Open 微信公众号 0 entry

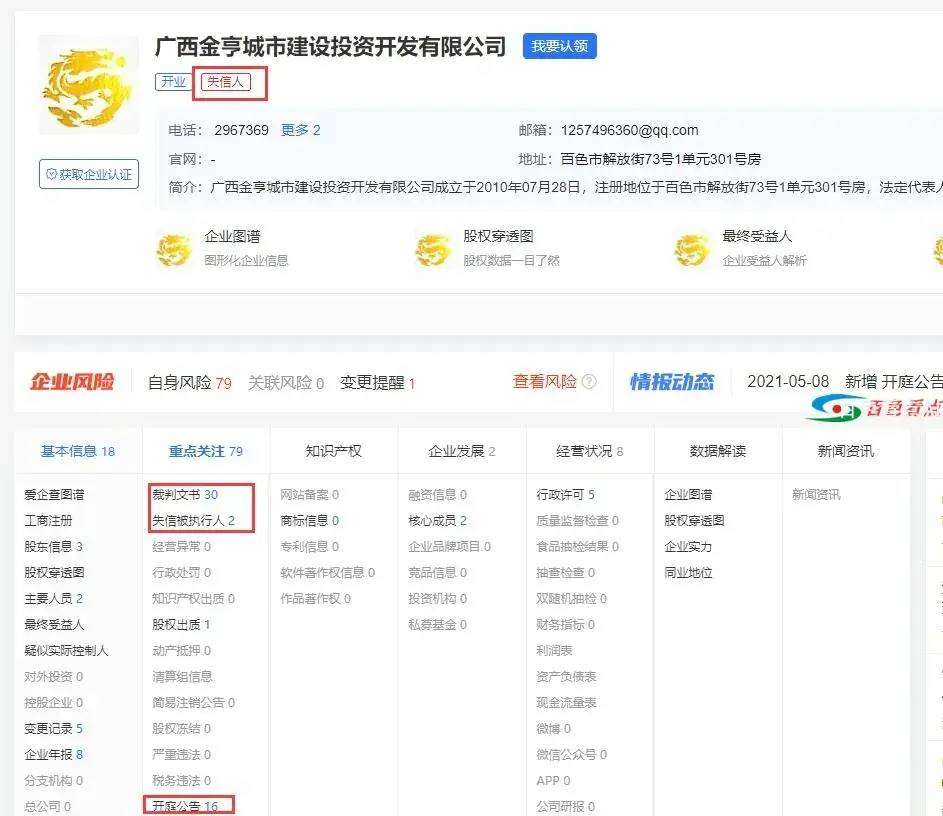[572, 755]
